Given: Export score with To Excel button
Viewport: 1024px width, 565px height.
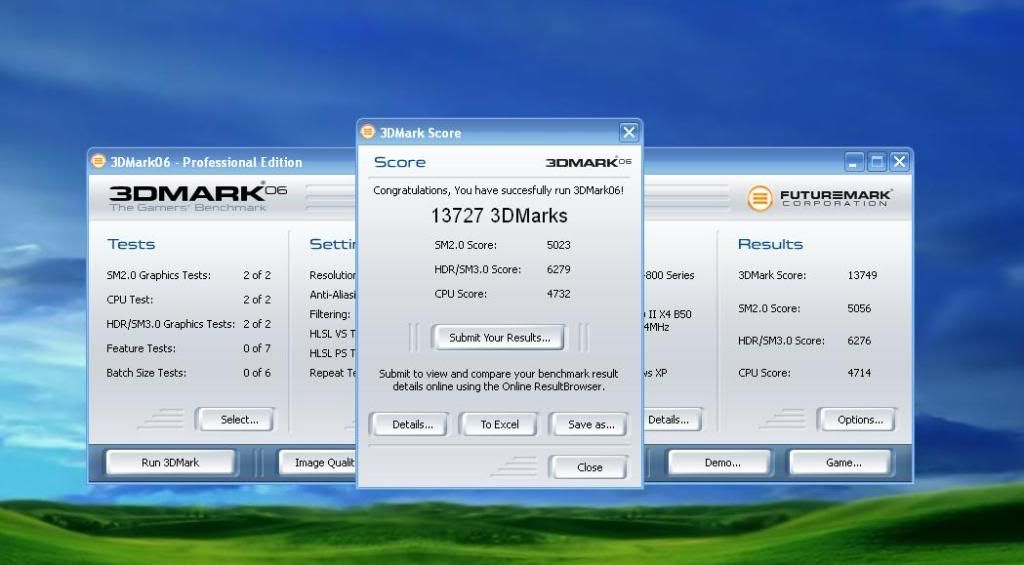Looking at the screenshot, I should tap(500, 425).
